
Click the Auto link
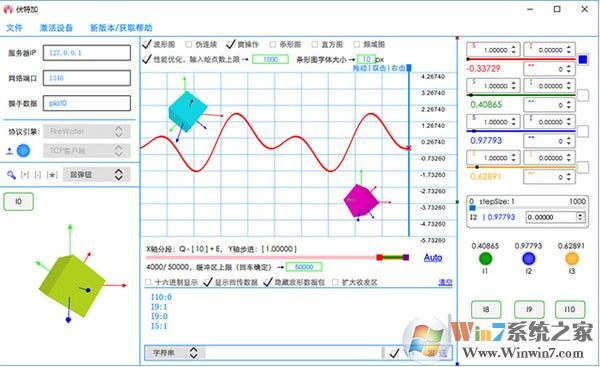tap(433, 258)
